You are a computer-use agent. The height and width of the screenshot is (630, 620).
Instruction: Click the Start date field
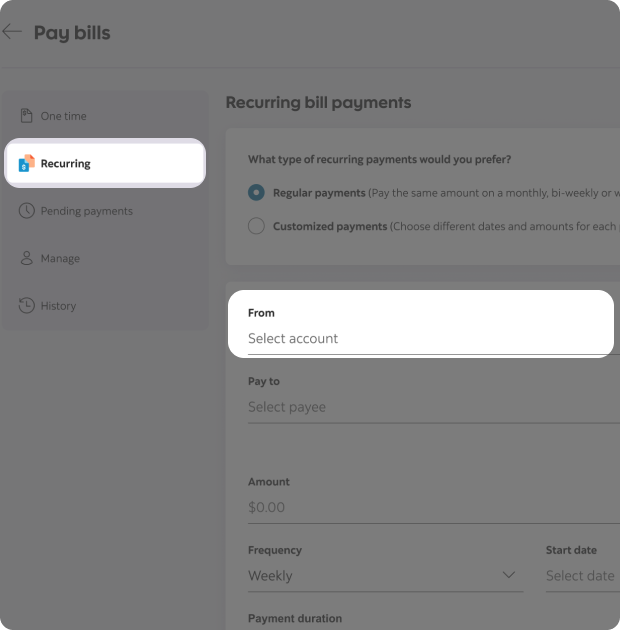580,576
